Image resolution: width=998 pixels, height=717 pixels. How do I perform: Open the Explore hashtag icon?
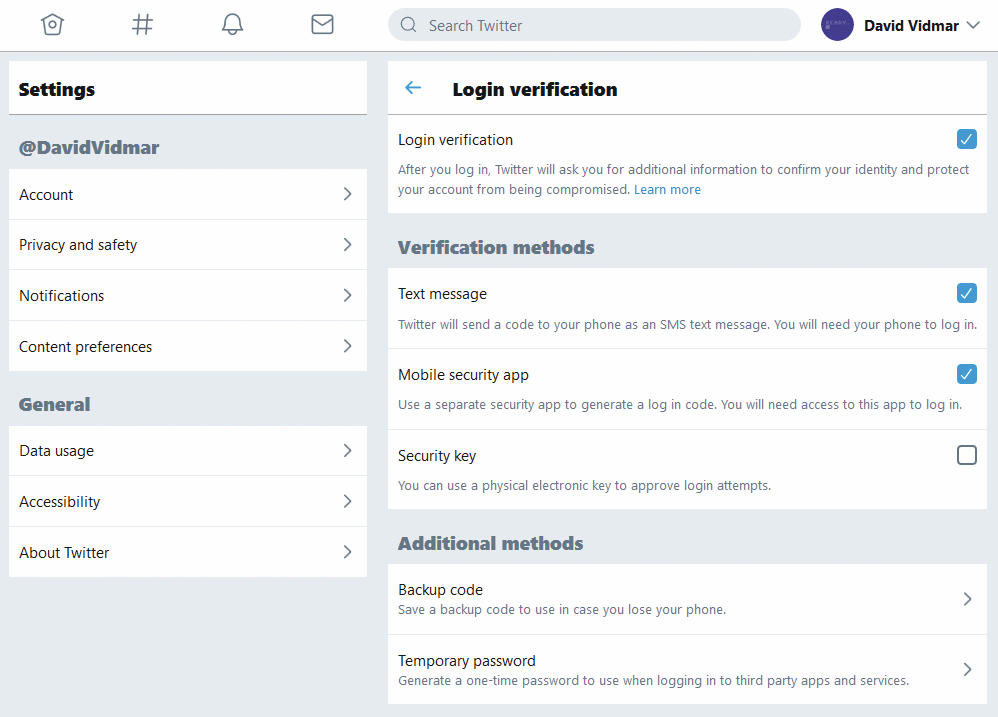142,25
